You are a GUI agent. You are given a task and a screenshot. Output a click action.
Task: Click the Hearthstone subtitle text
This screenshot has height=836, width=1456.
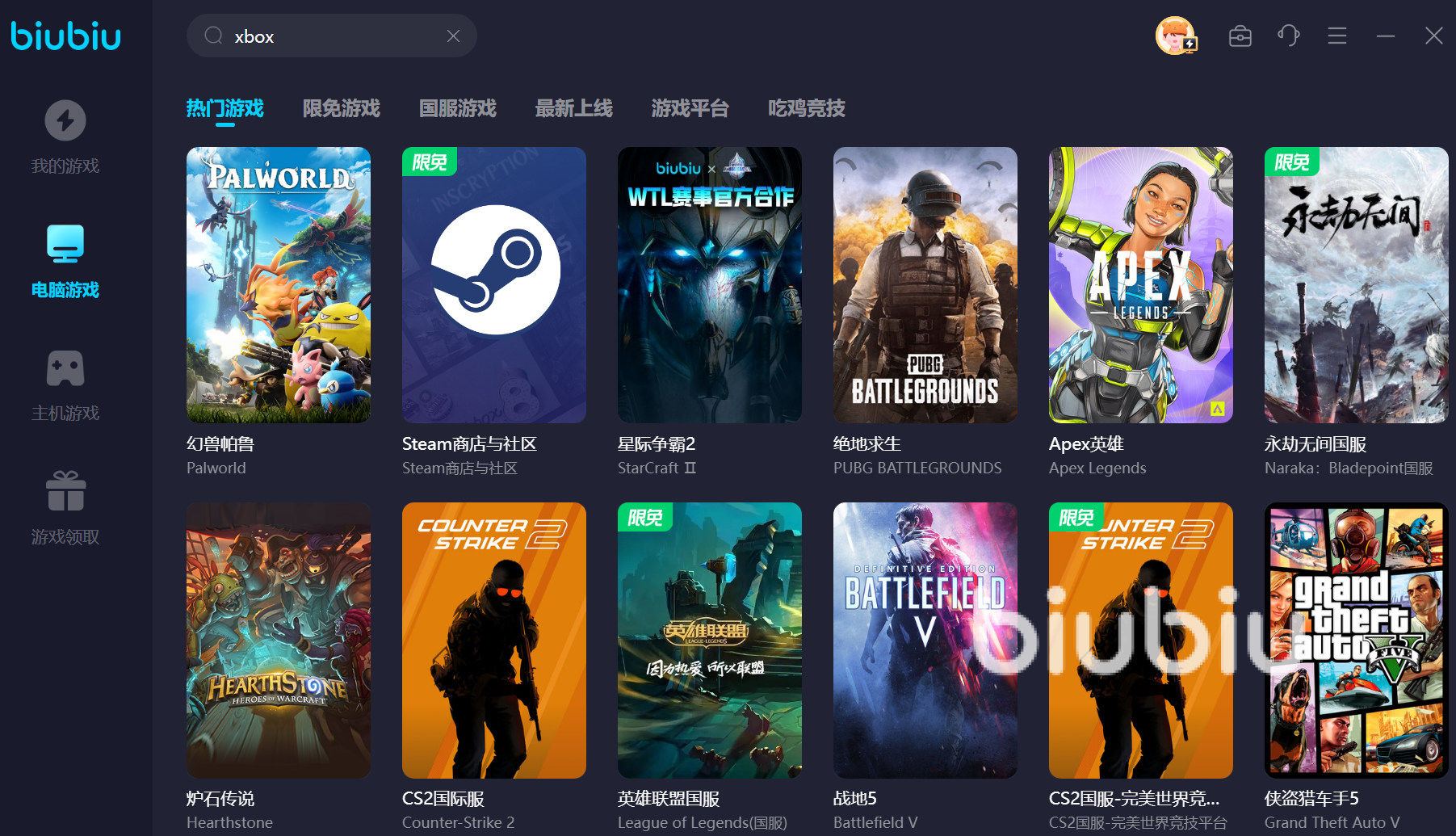click(229, 822)
